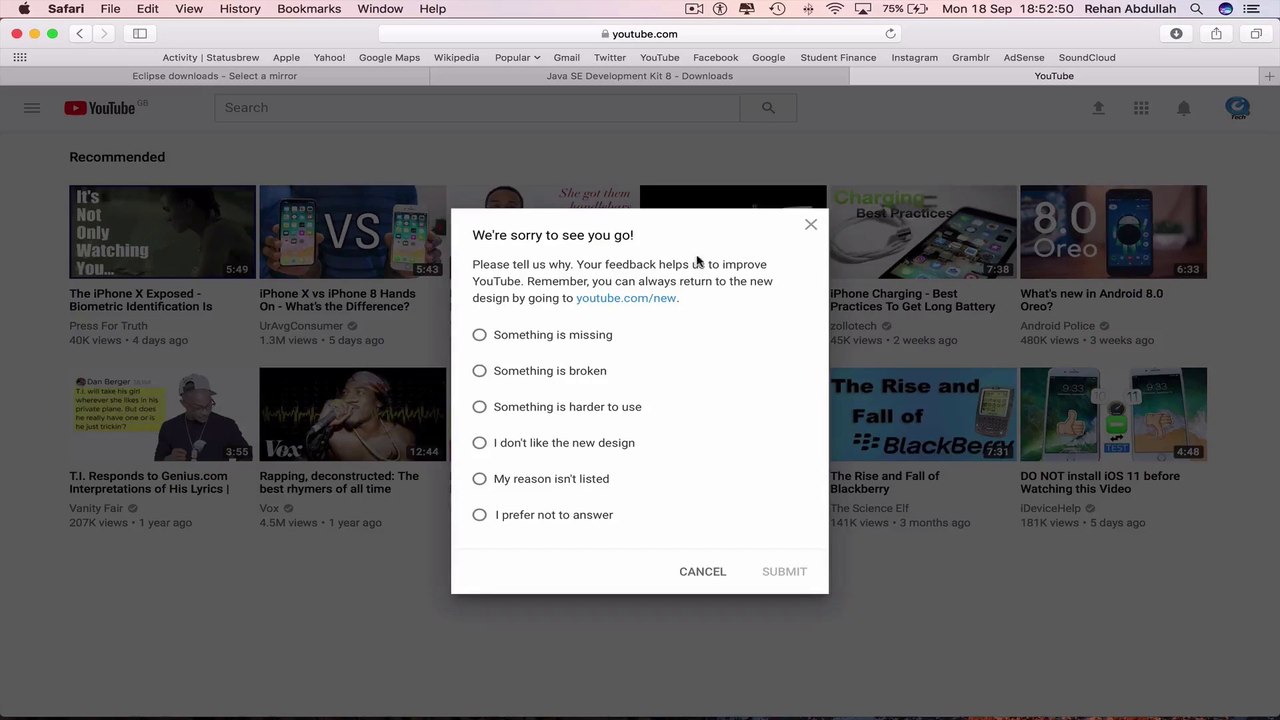Toggle the Safari sidebar button

point(140,34)
